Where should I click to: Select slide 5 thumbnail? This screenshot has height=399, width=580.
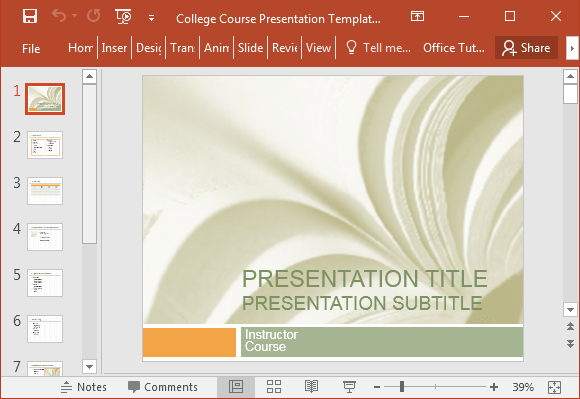45,283
